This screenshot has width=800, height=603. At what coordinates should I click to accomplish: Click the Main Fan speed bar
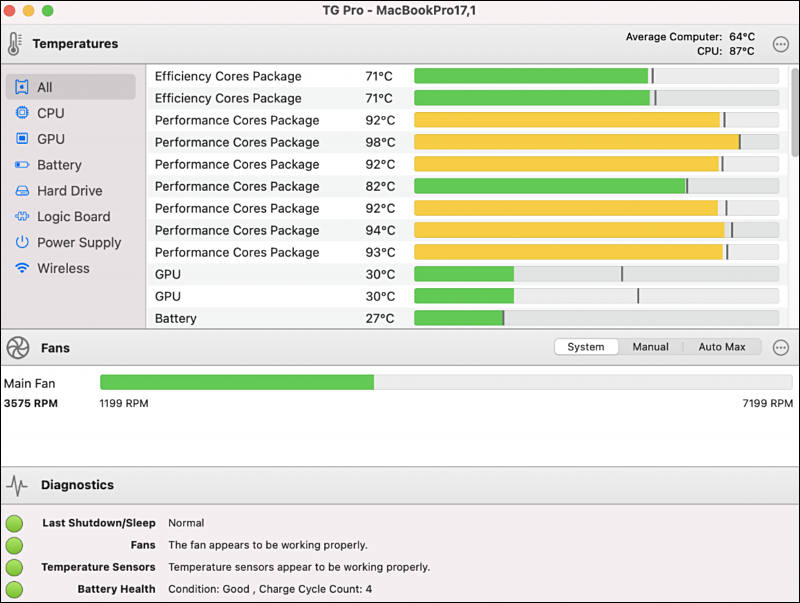(x=446, y=382)
